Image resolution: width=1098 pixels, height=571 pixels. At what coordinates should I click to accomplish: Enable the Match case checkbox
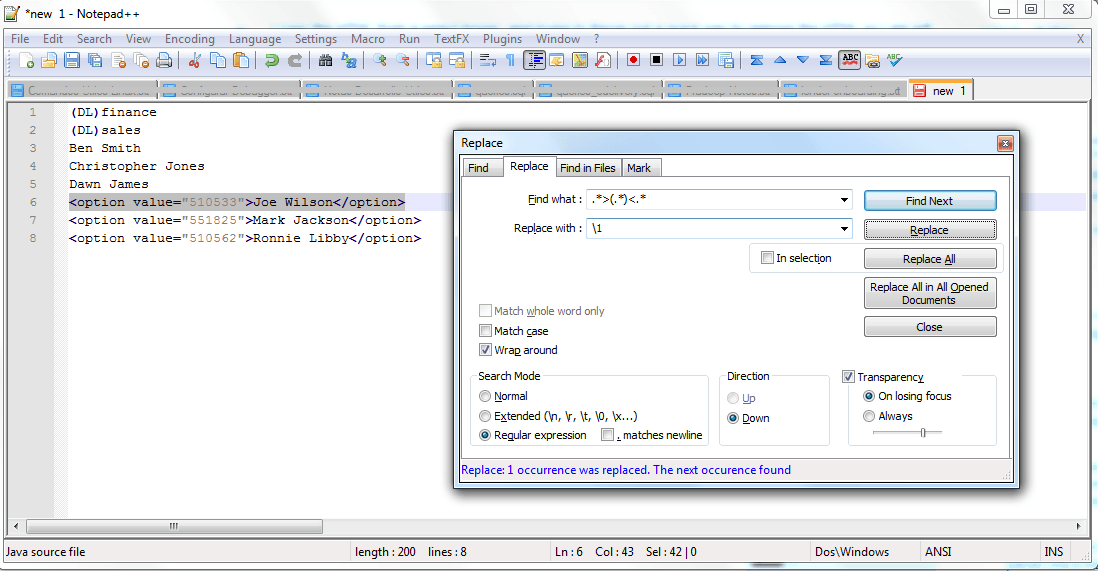coord(486,331)
